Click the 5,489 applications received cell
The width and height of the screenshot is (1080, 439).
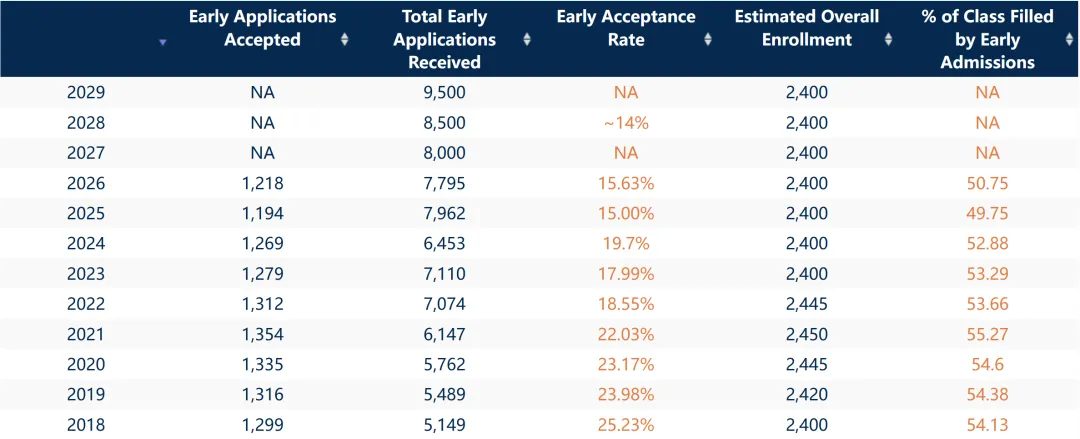(x=444, y=395)
